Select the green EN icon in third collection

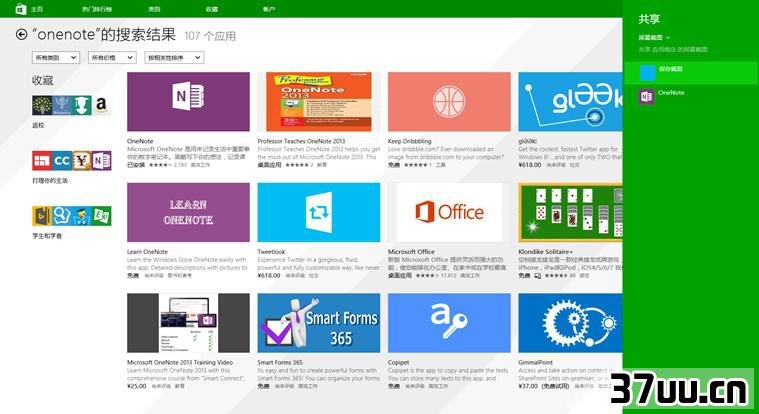pyautogui.click(x=102, y=216)
